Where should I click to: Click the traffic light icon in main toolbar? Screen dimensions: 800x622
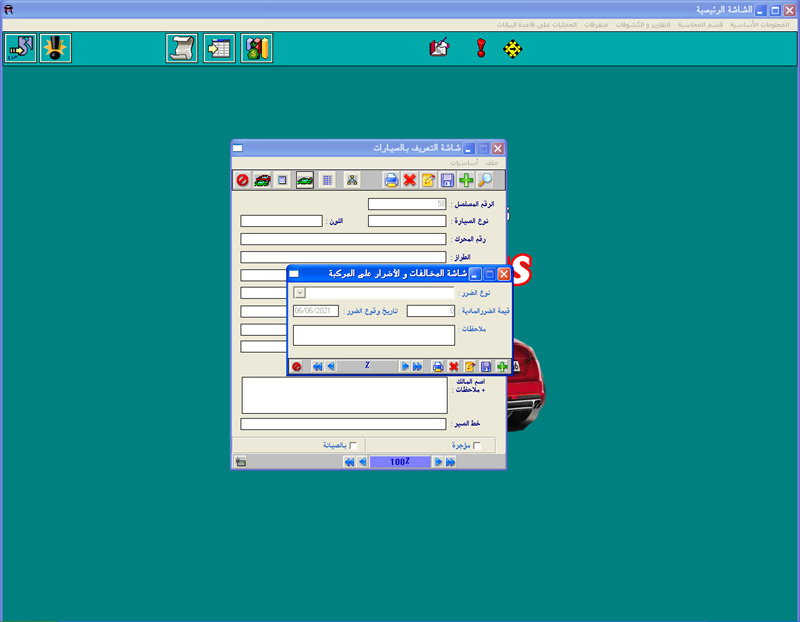coord(55,48)
